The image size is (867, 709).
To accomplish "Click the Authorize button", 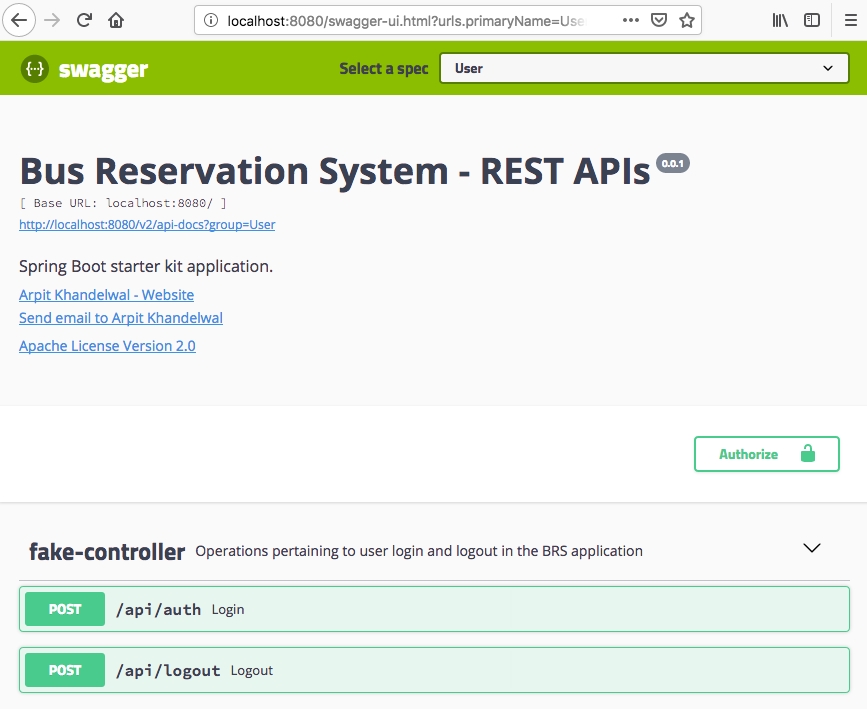I will [x=766, y=454].
